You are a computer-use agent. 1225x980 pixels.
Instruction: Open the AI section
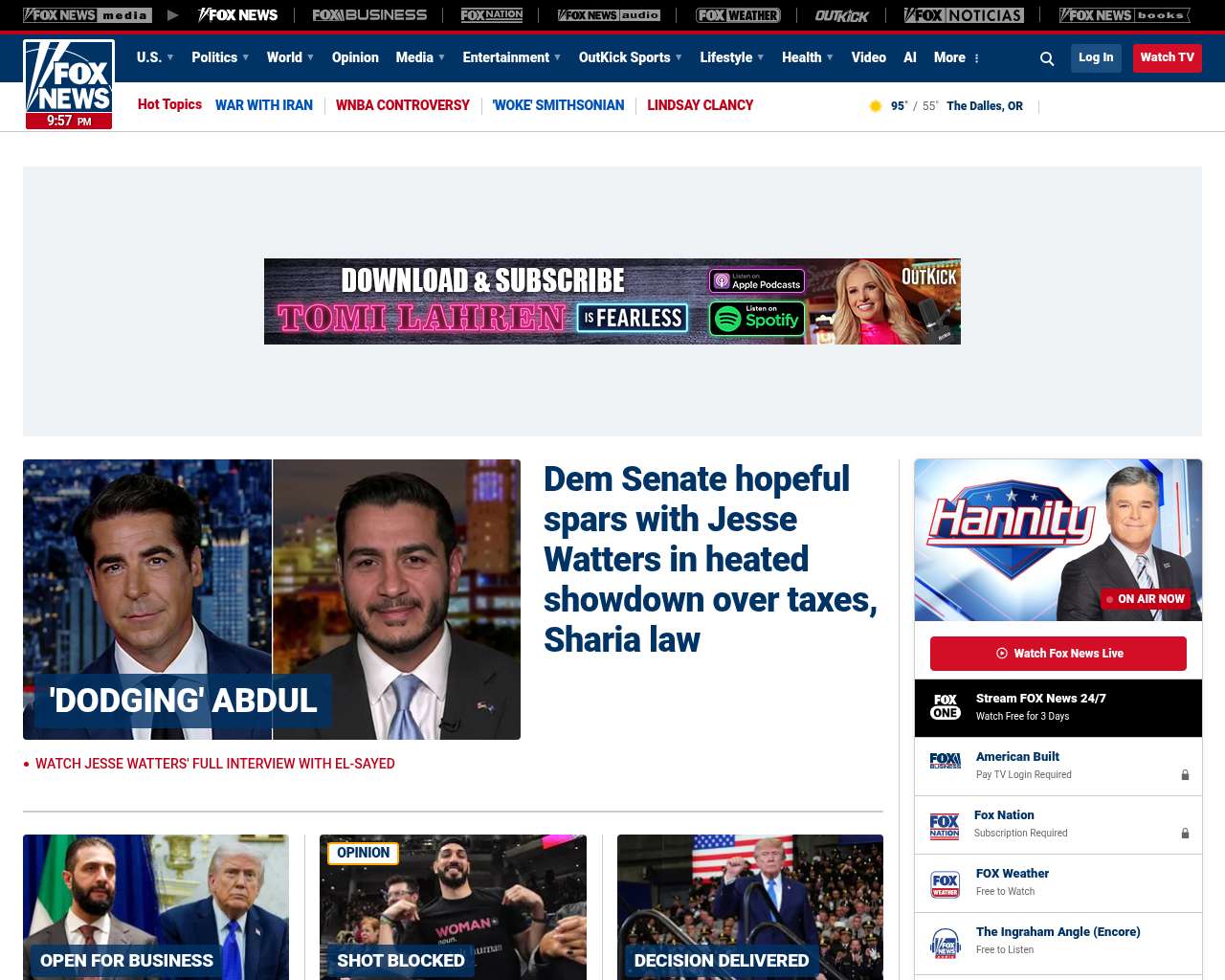(910, 57)
